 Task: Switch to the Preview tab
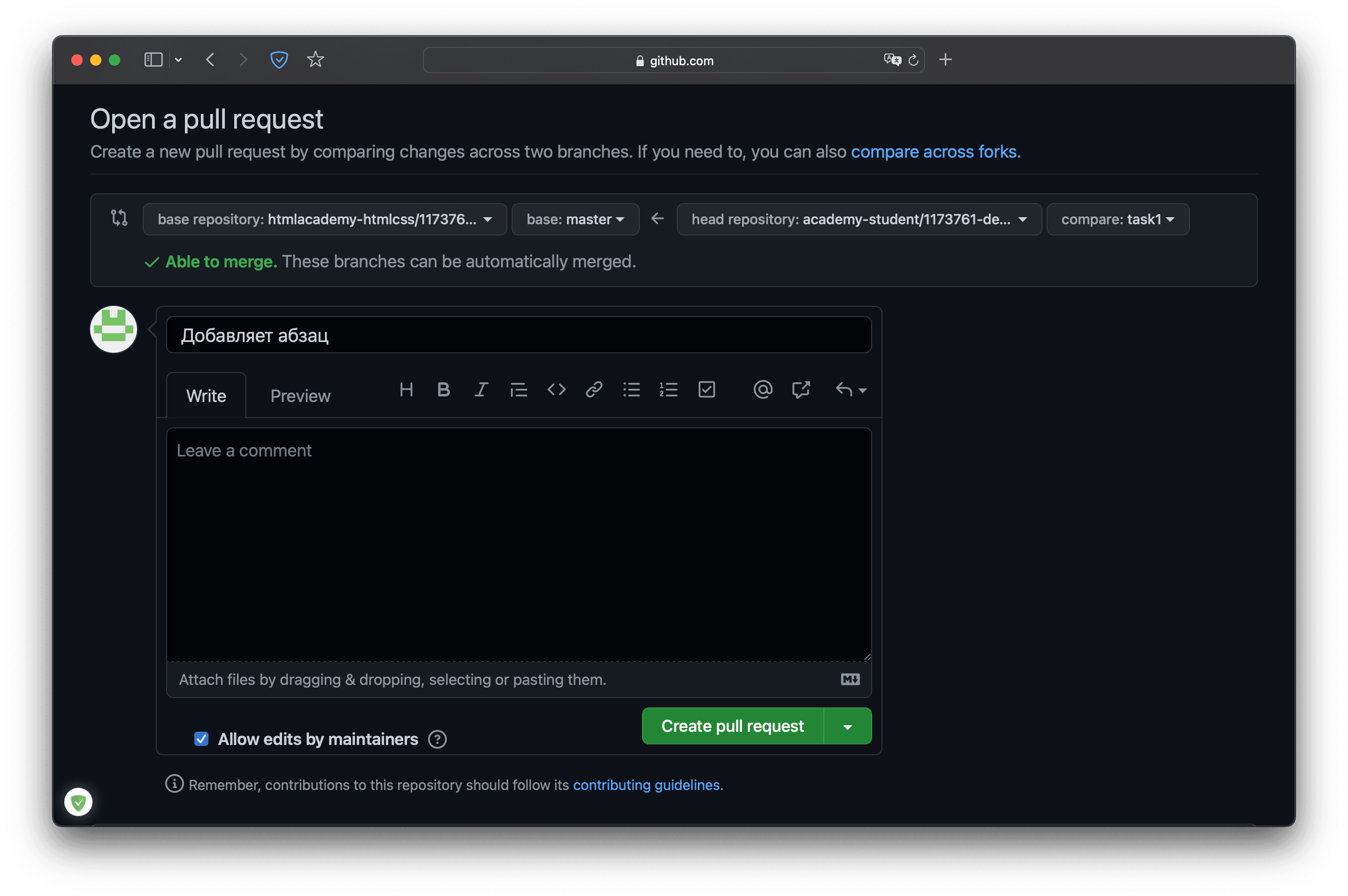(300, 395)
